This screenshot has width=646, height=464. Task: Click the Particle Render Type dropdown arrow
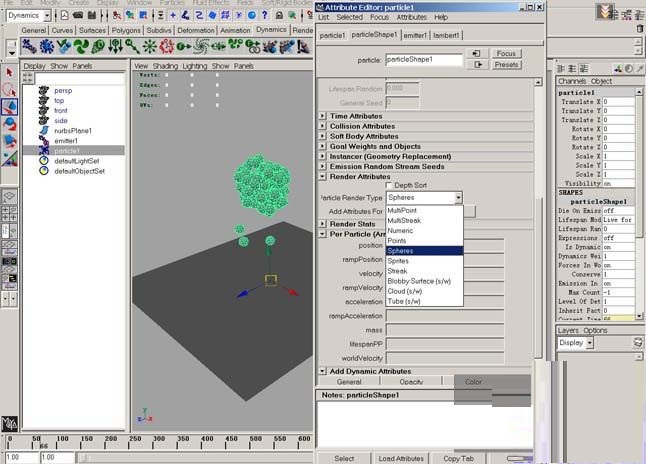pos(458,198)
